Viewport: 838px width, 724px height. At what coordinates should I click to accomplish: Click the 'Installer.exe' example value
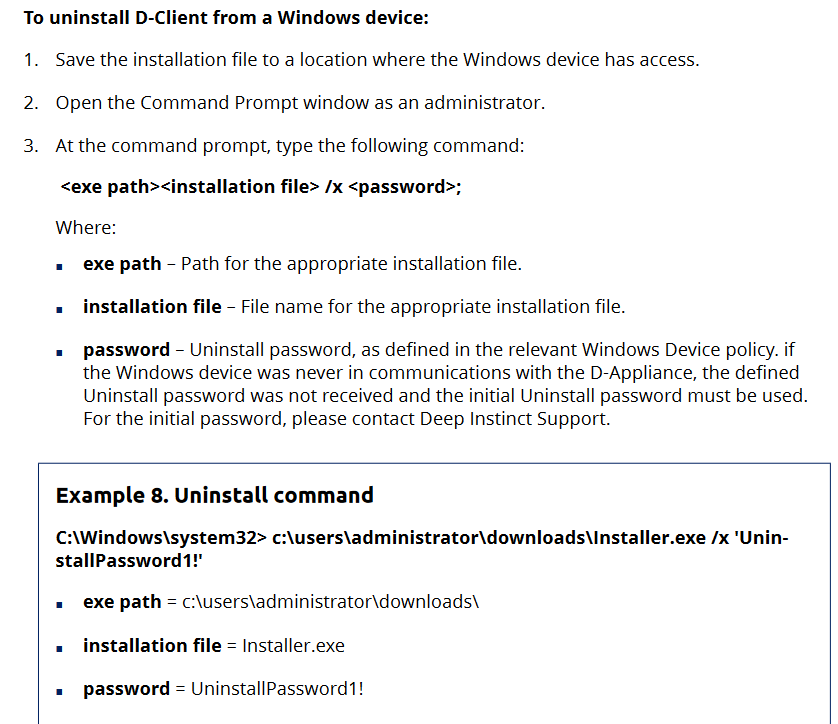click(293, 646)
